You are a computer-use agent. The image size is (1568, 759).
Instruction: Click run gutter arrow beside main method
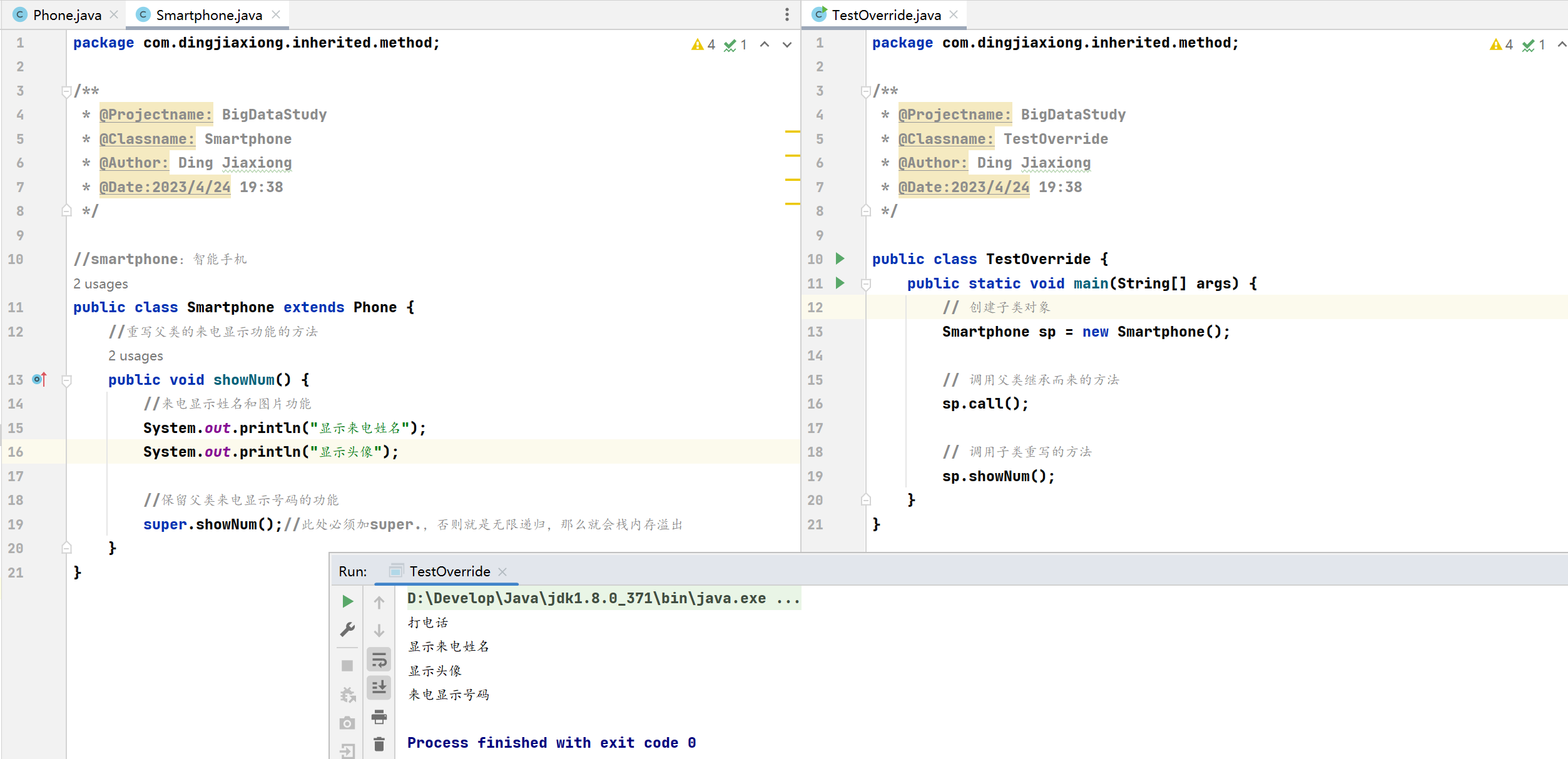point(840,283)
